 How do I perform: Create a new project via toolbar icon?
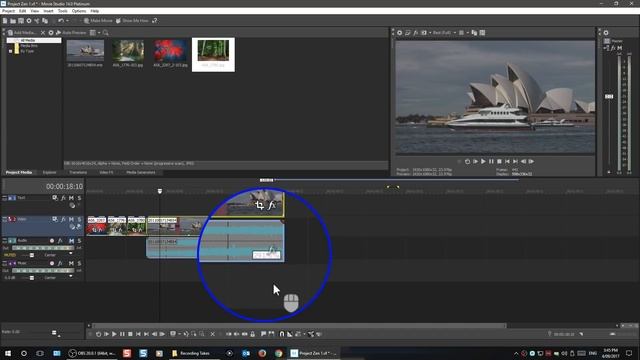[5, 21]
